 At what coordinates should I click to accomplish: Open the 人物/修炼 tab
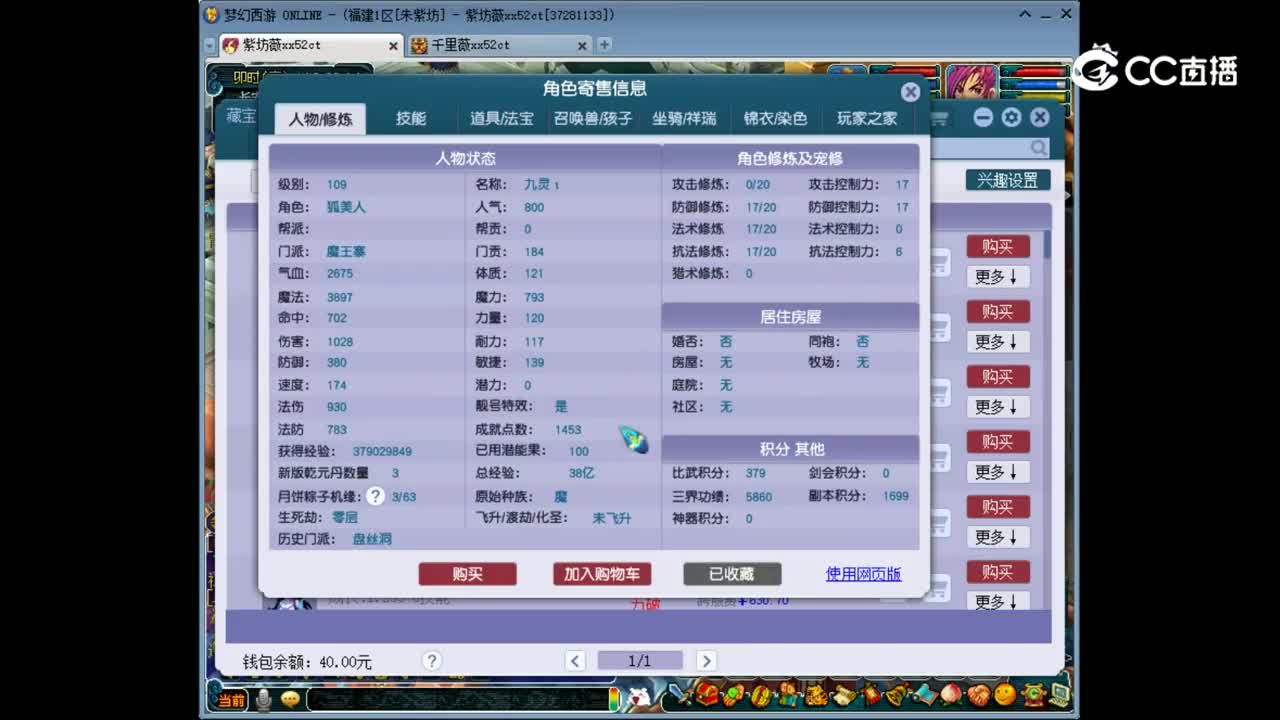tap(320, 119)
